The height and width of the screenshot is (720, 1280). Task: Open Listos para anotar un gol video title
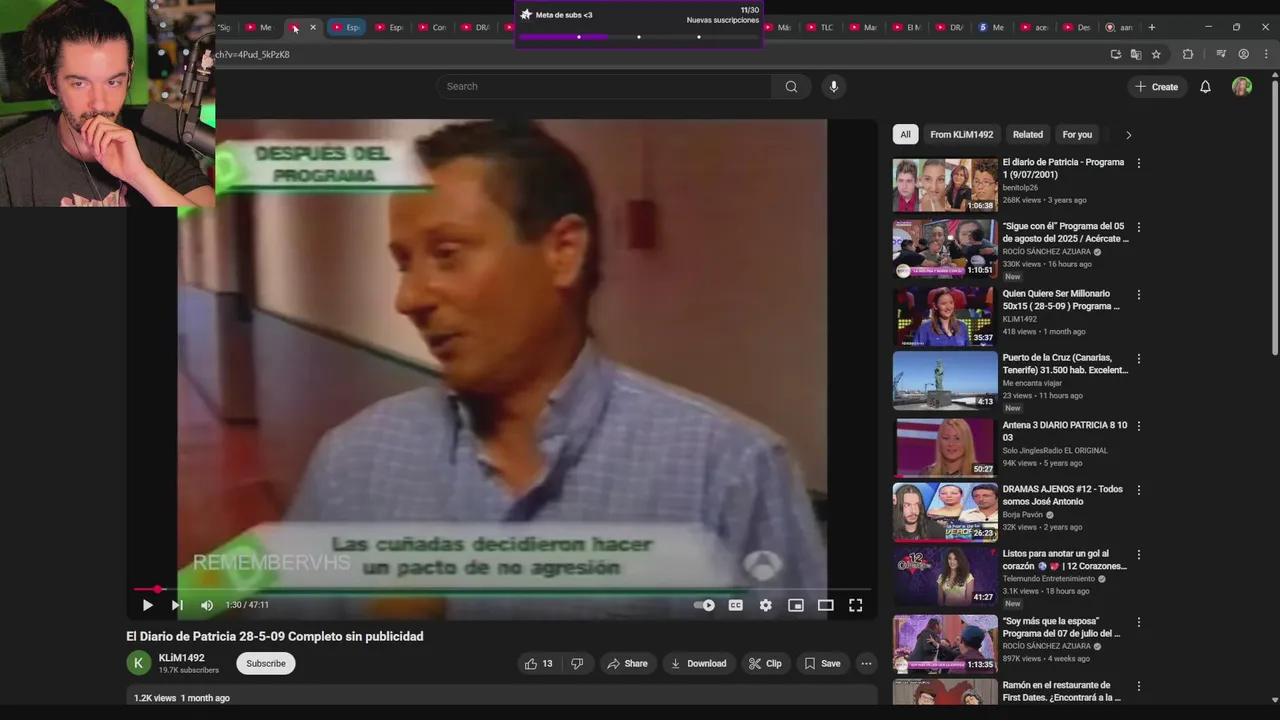1064,559
